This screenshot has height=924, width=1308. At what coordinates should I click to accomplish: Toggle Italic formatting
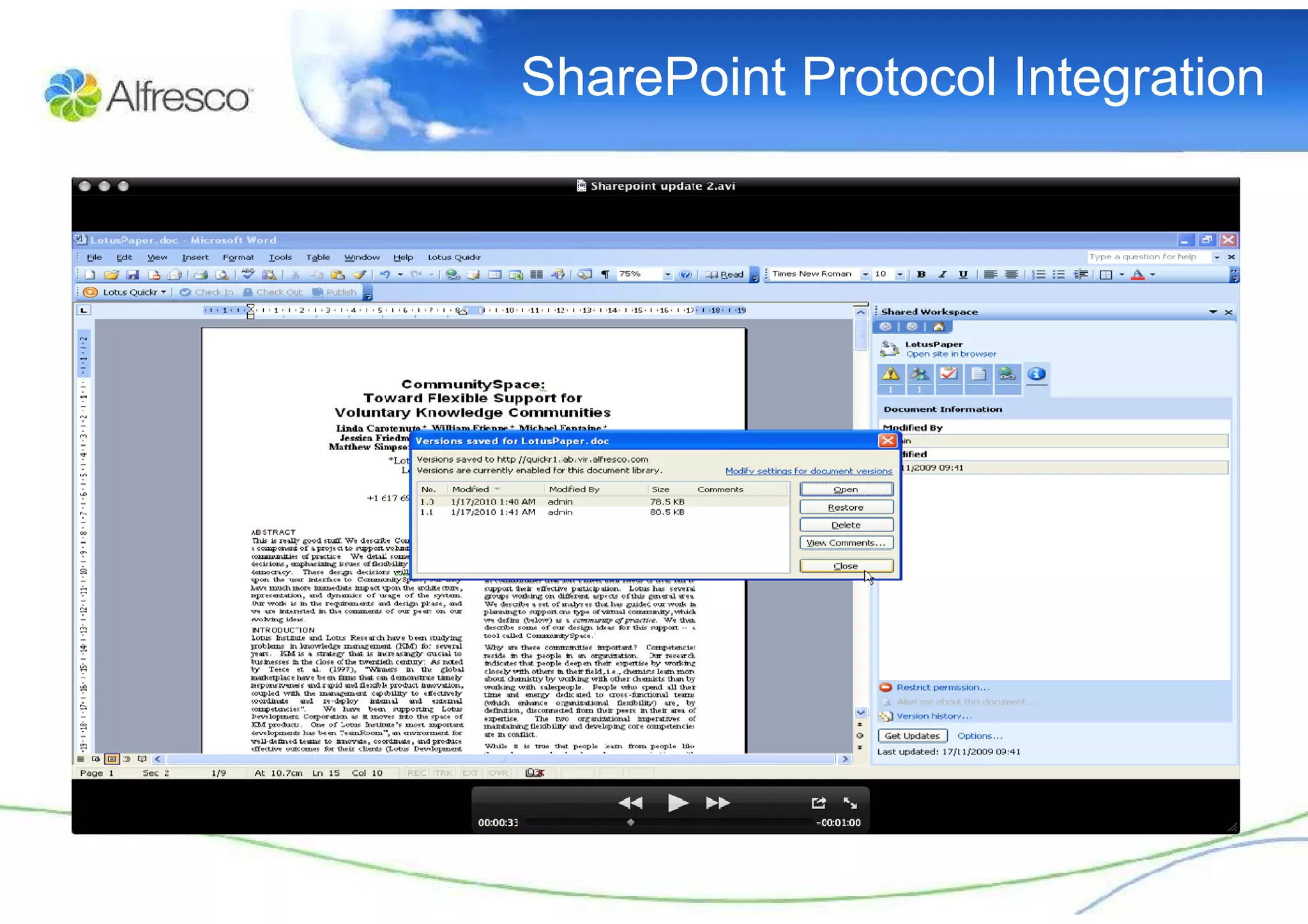942,275
